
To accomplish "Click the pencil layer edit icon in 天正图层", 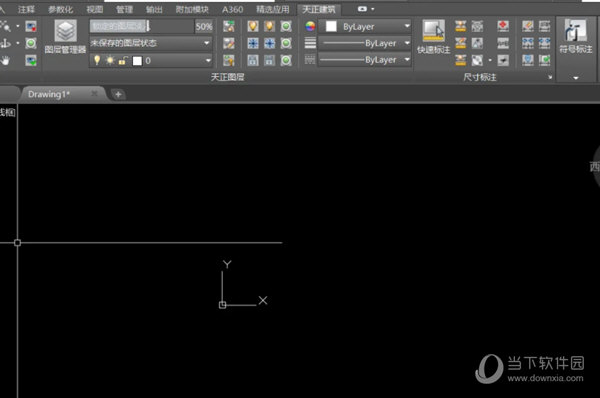I will point(229,43).
